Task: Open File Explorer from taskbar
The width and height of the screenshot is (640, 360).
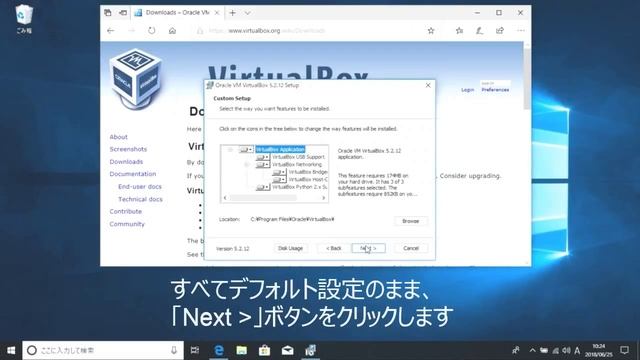Action: pyautogui.click(x=242, y=350)
